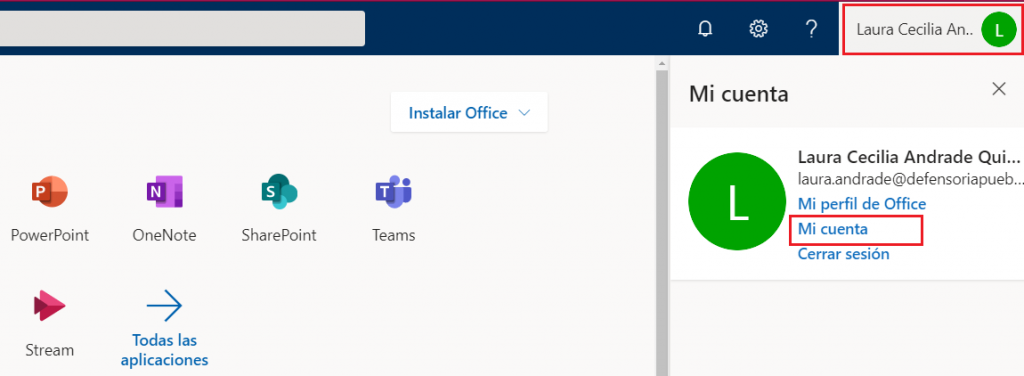Launch the Microsoft Teams icon

tap(393, 192)
